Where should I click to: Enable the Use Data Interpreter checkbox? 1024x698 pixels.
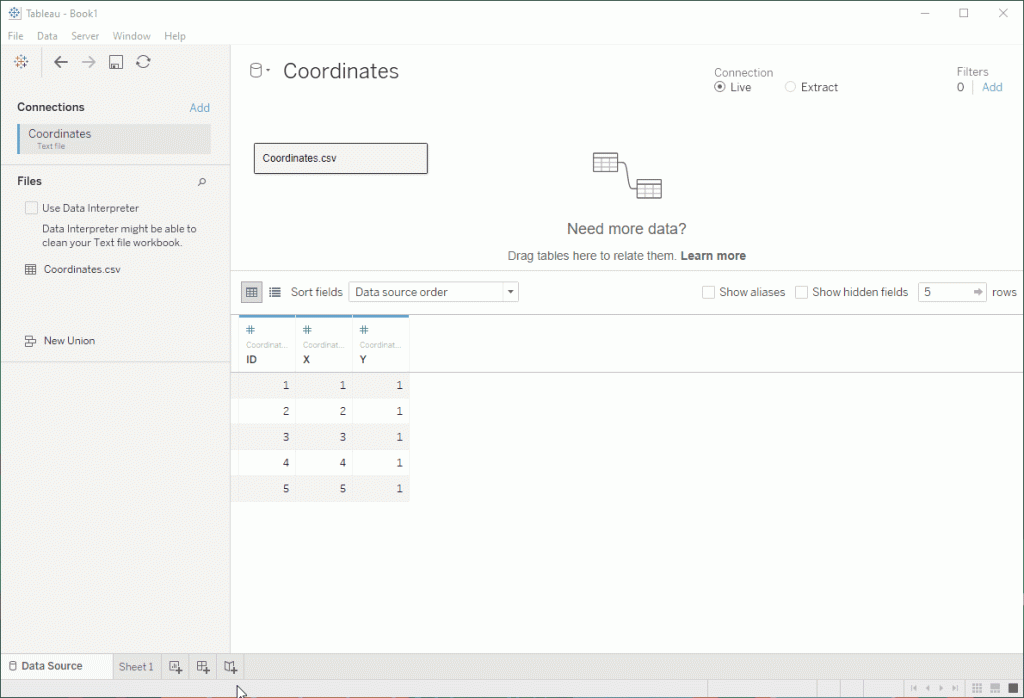pyautogui.click(x=32, y=208)
